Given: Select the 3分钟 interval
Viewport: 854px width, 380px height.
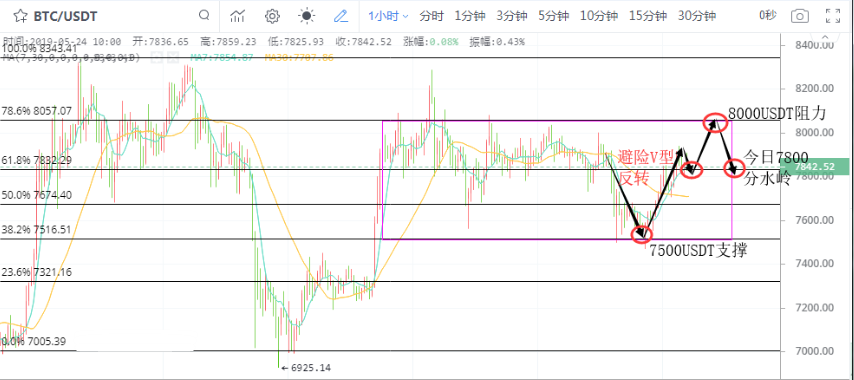Looking at the screenshot, I should 511,16.
